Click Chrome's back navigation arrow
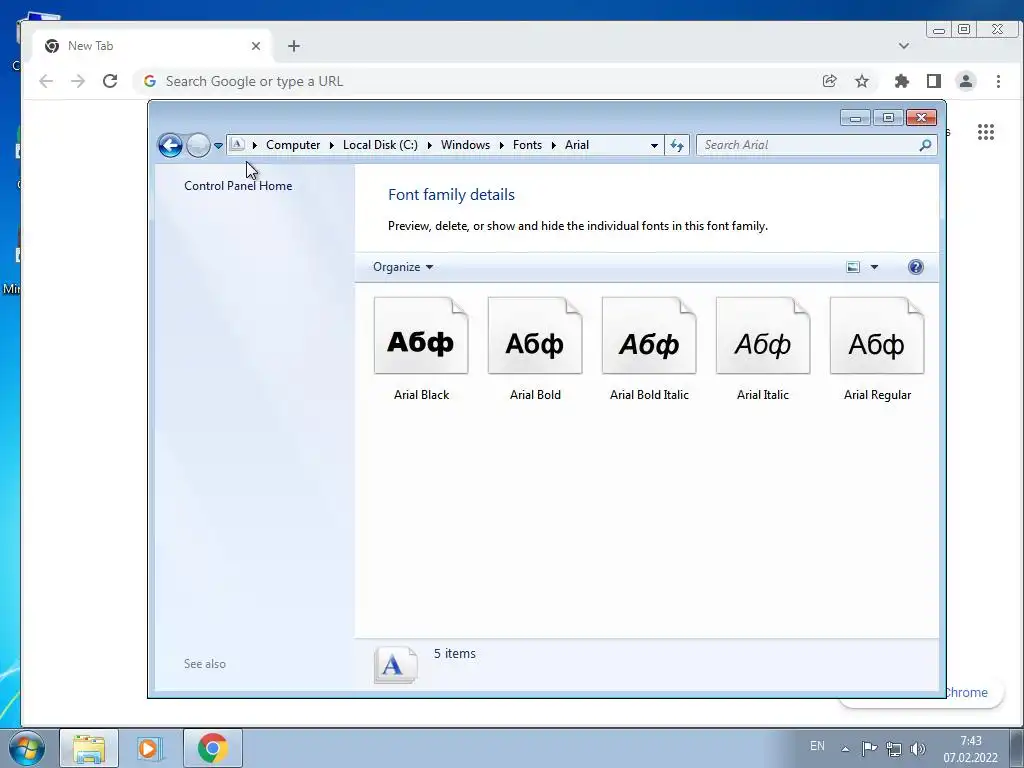Screen dimensions: 1024x768 (x=46, y=81)
